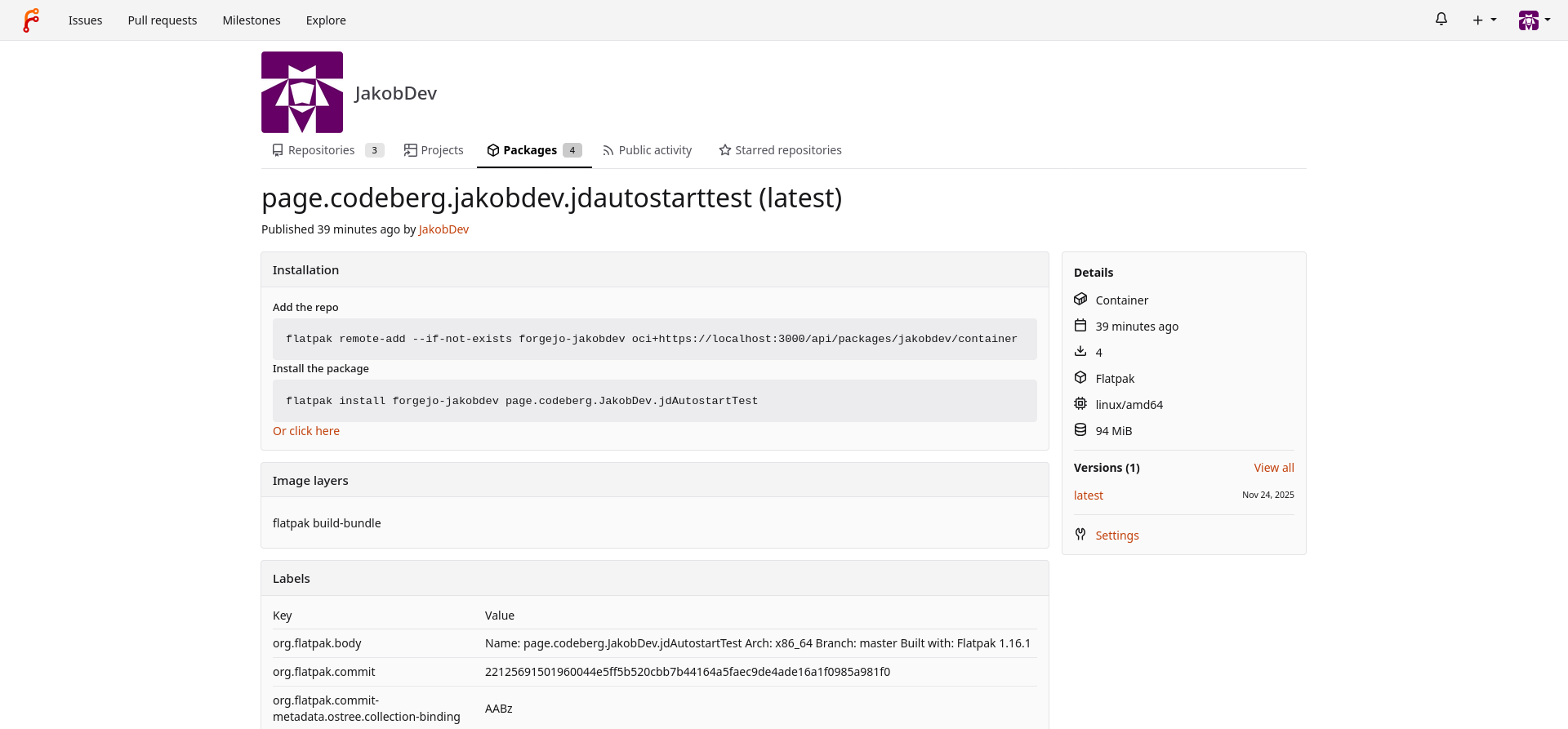The height and width of the screenshot is (729, 1568).
Task: Open the latest version link
Action: coord(1088,496)
